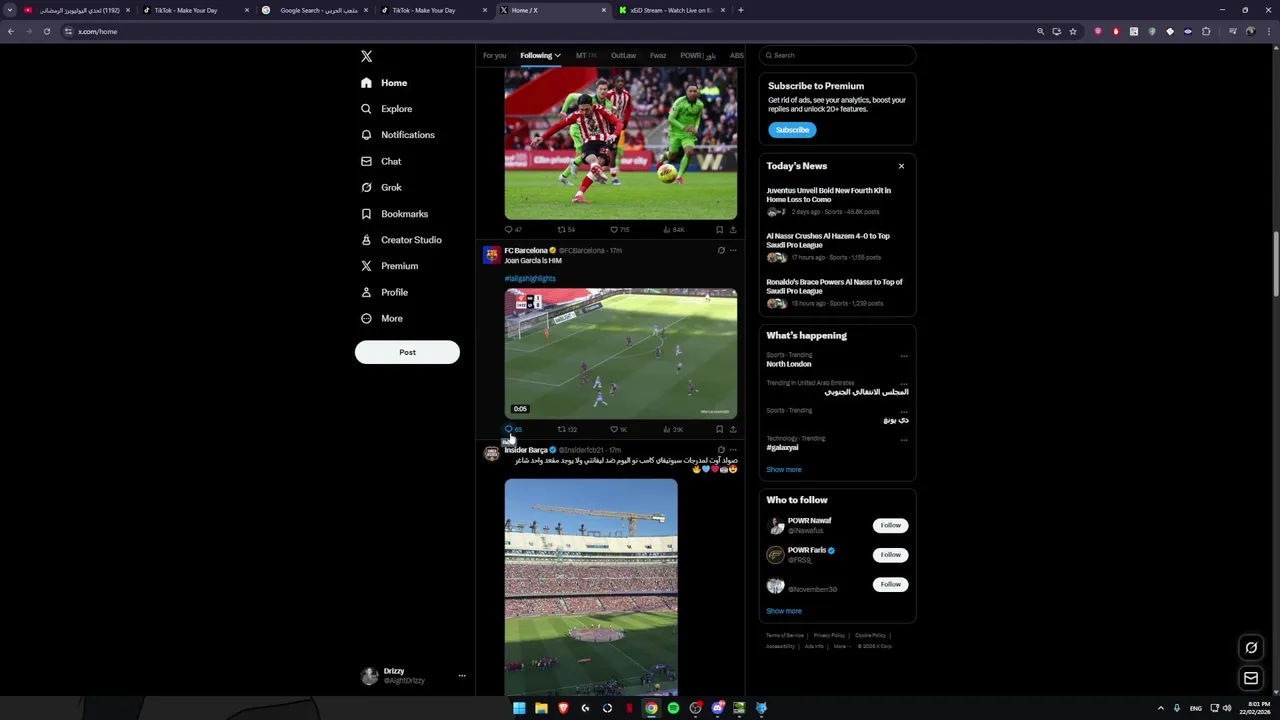Image resolution: width=1280 pixels, height=720 pixels.
Task: Open Grok from the sidebar
Action: click(381, 187)
